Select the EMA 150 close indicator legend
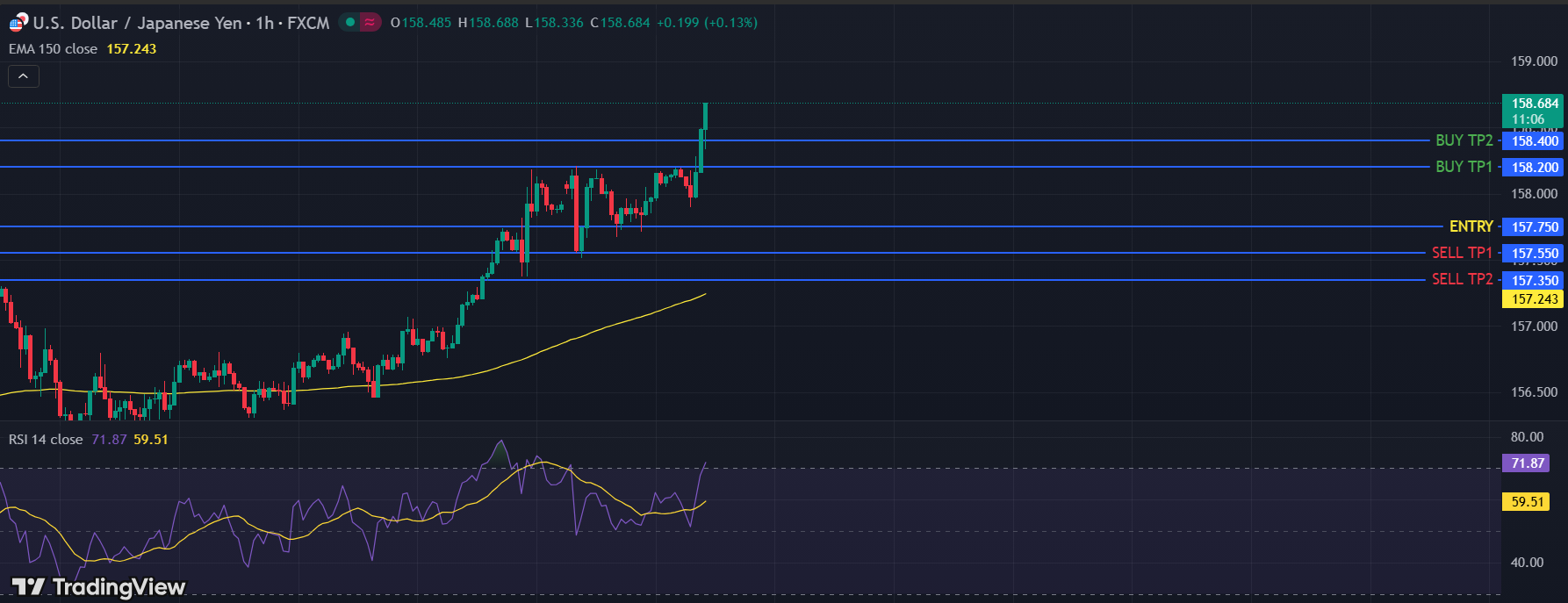 (x=54, y=49)
